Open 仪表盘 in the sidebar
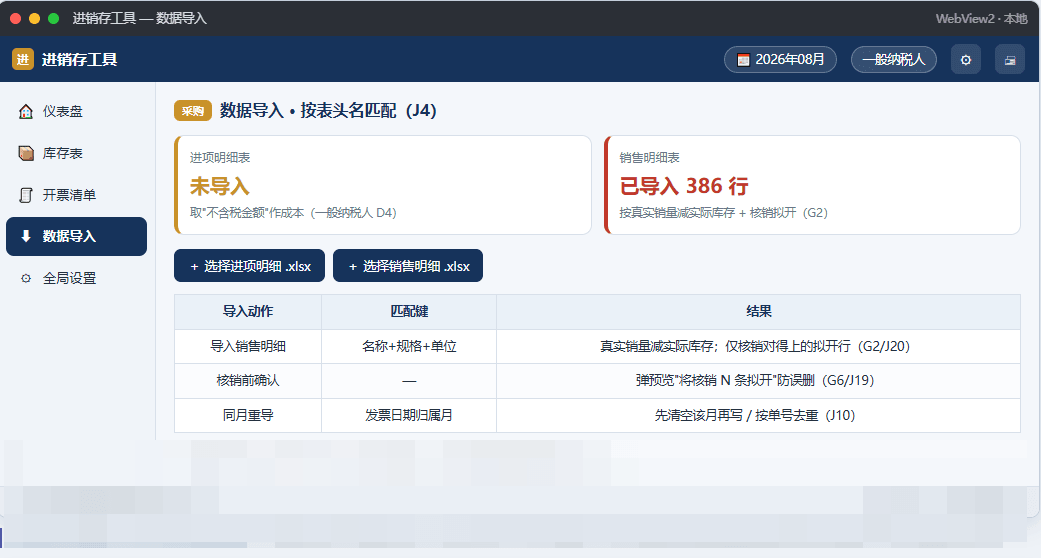 tap(76, 112)
